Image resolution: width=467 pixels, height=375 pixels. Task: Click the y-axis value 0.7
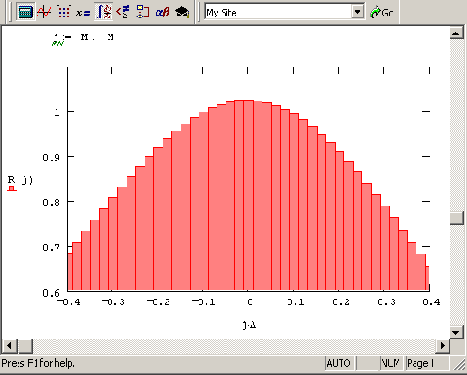pos(51,247)
